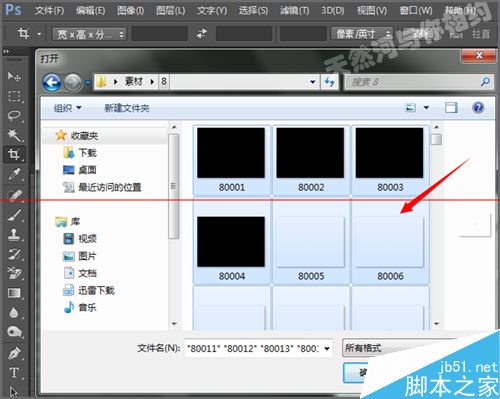Click the crop resolution input field
The image size is (500, 399).
(303, 34)
